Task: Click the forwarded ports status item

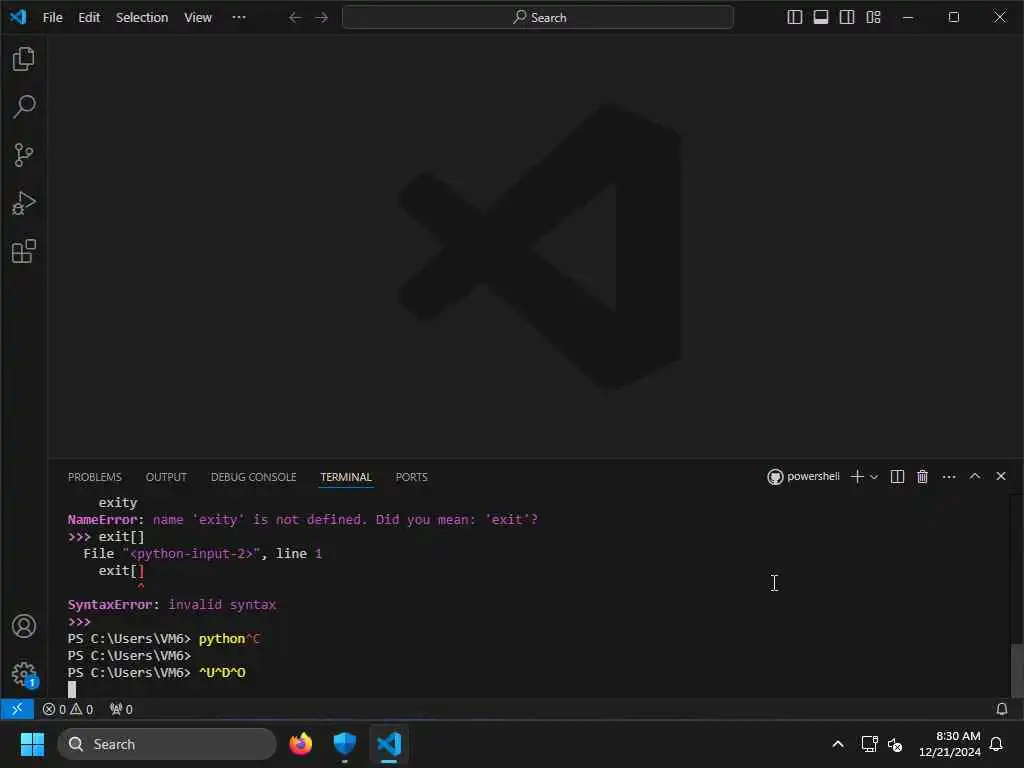Action: 121,709
